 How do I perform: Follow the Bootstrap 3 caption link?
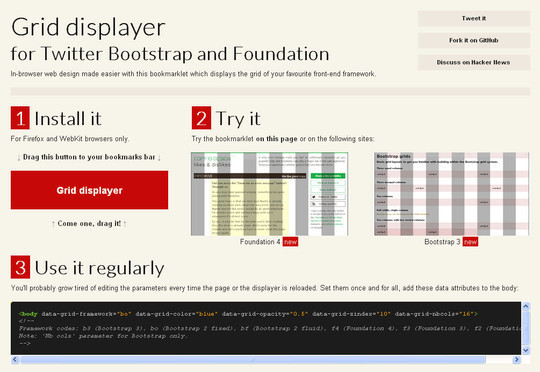[442, 242]
